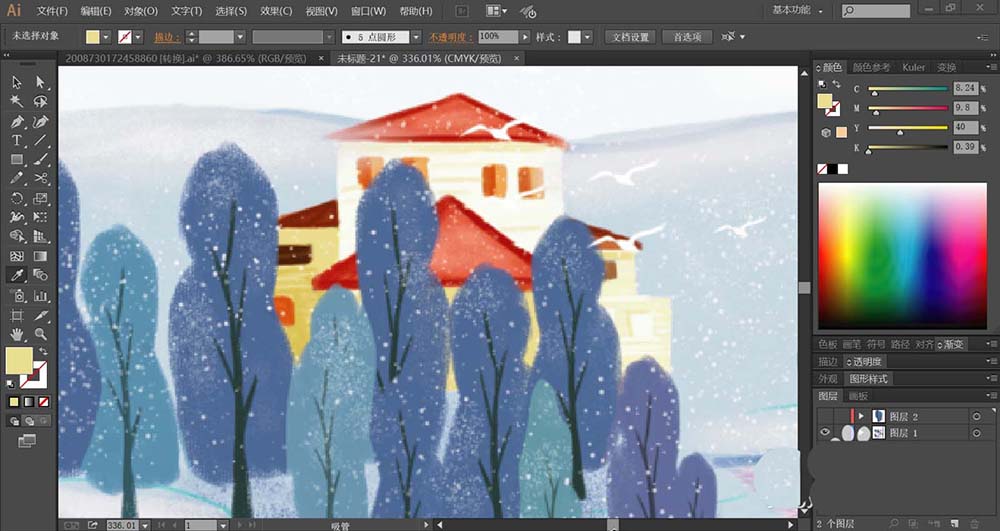The width and height of the screenshot is (1000, 531).
Task: Click the 文档设置 button
Action: click(x=631, y=37)
